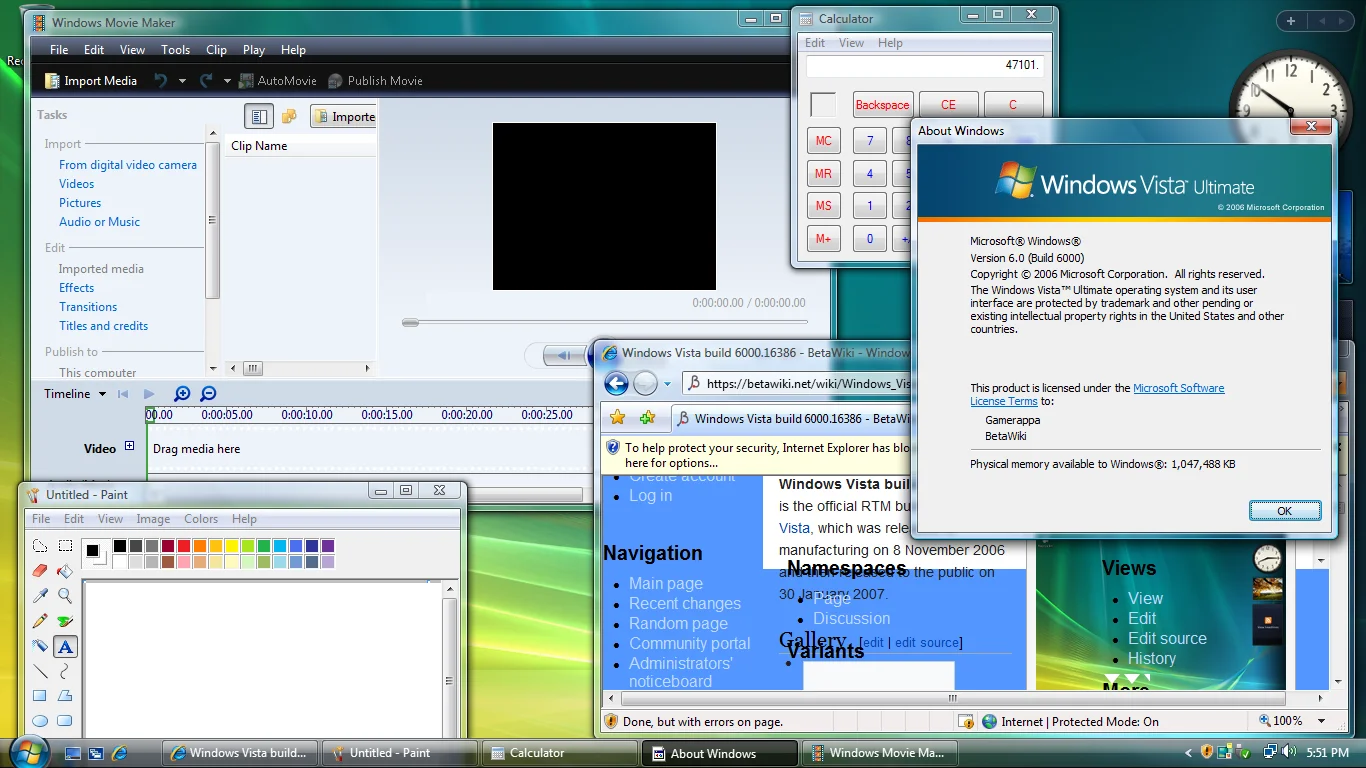Show hidden system tray icons
The width and height of the screenshot is (1366, 768).
pyautogui.click(x=1188, y=752)
